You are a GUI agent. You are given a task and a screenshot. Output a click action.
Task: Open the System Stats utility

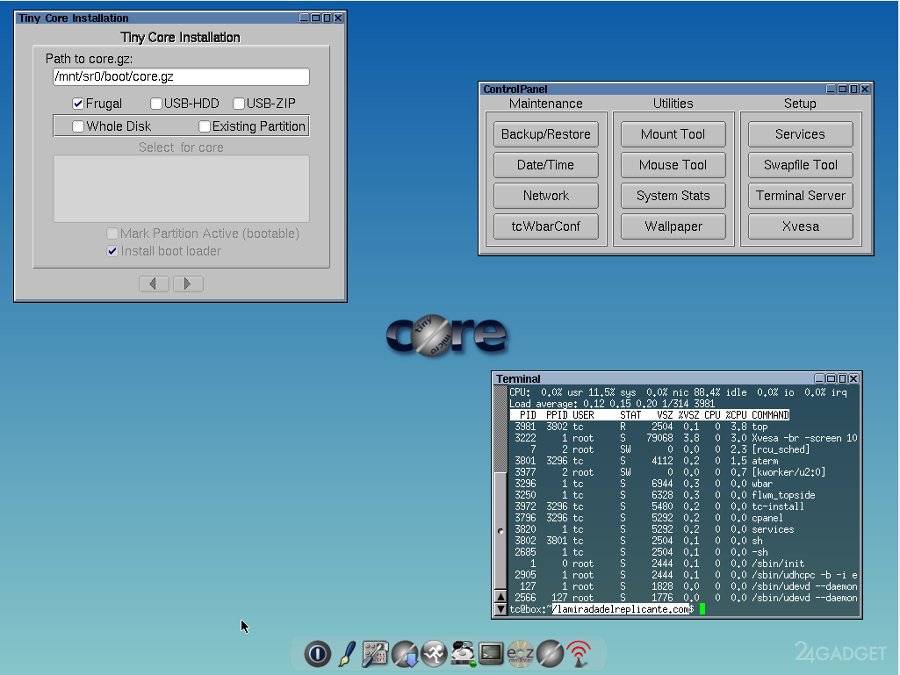click(673, 196)
